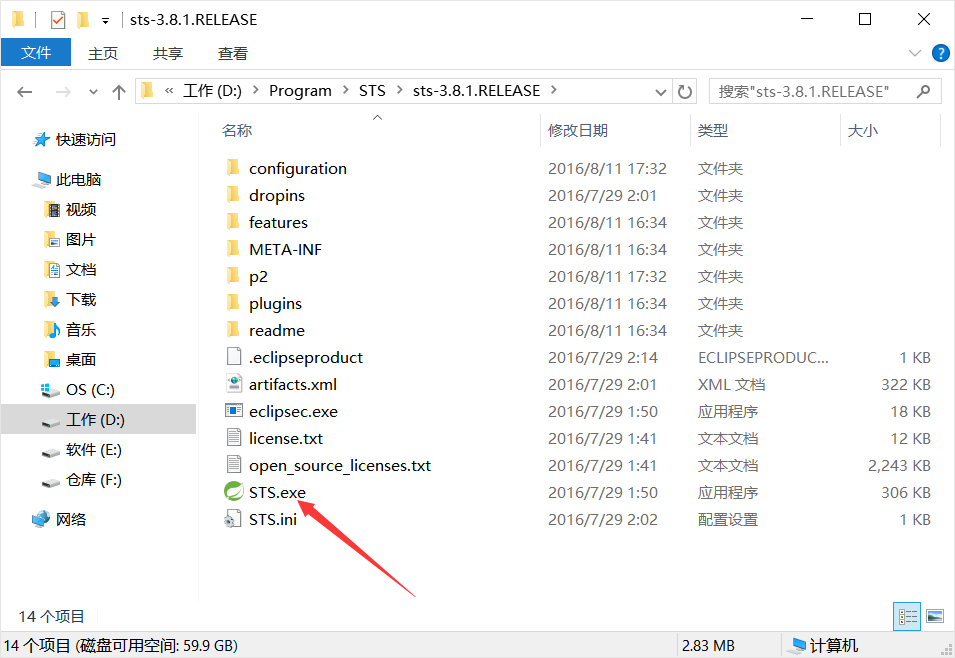Select the readme folder name

click(277, 330)
